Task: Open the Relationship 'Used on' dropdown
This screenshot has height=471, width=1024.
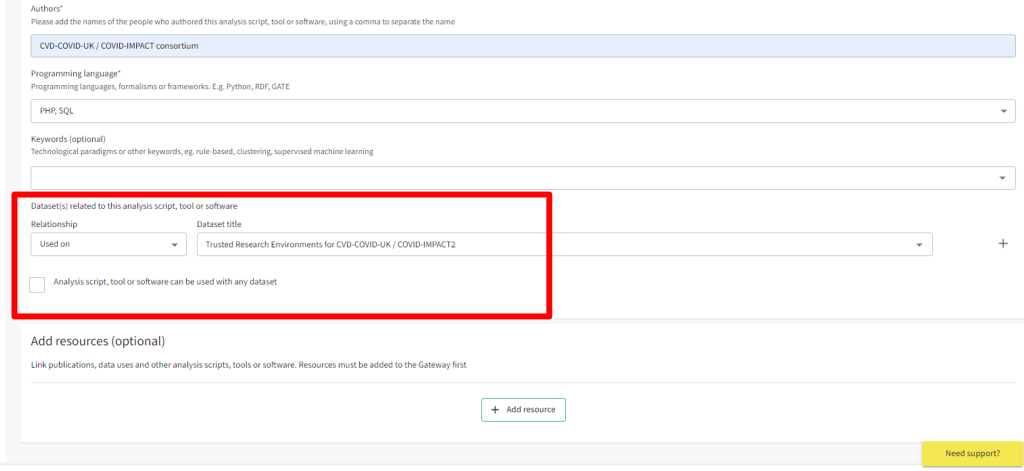Action: point(108,244)
